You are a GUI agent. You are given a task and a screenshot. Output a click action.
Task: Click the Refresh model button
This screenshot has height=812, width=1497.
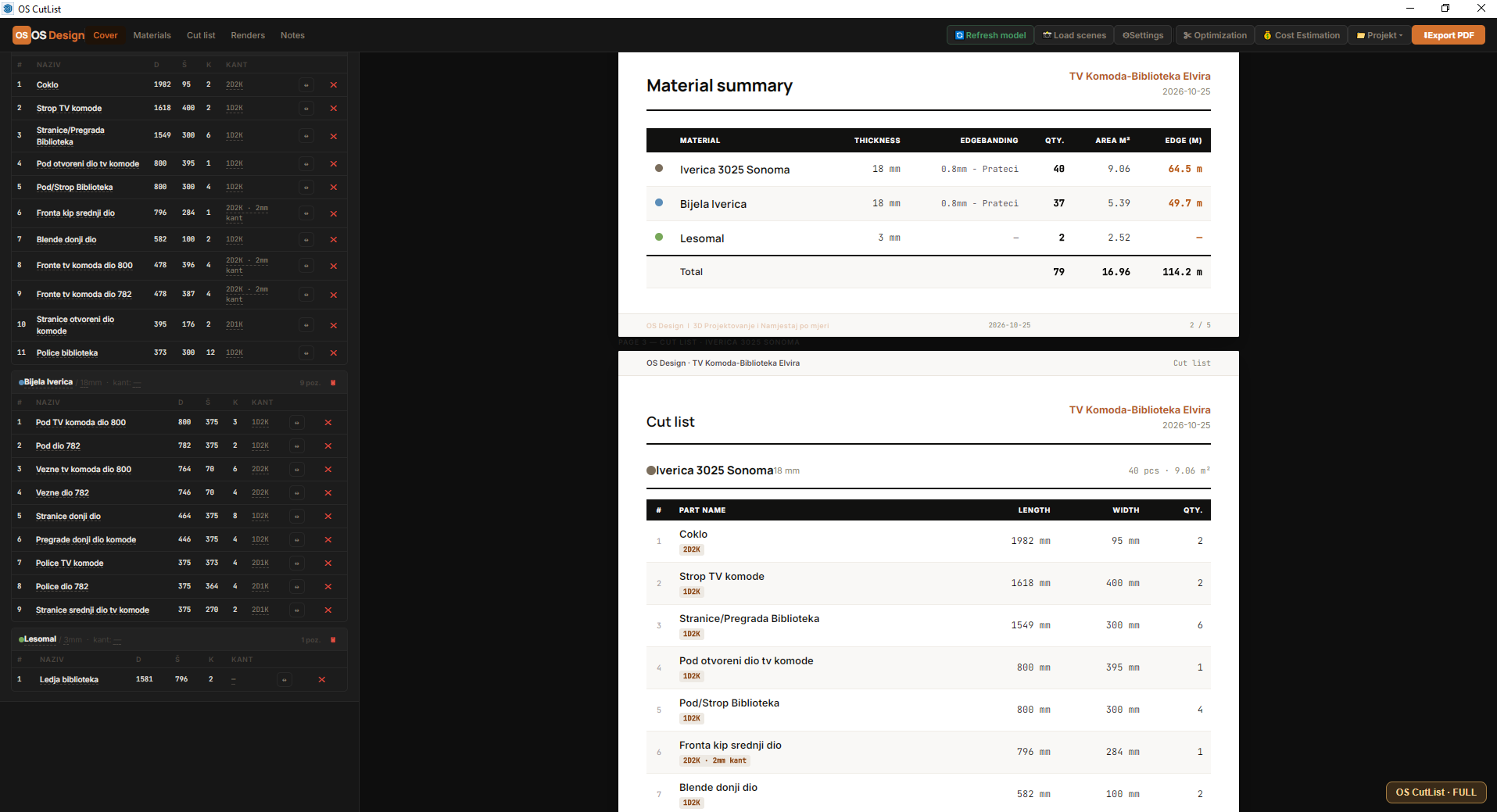[990, 35]
